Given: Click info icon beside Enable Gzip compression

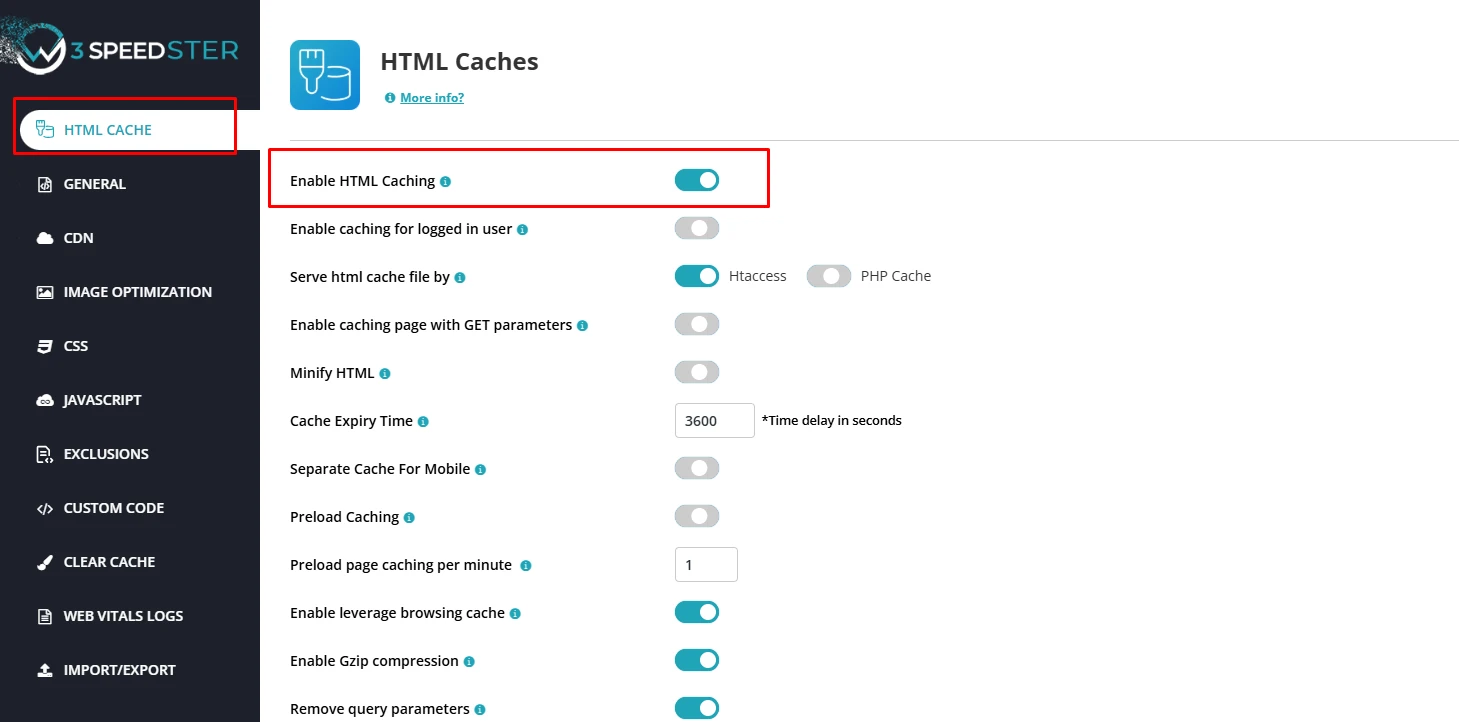Looking at the screenshot, I should pos(469,662).
